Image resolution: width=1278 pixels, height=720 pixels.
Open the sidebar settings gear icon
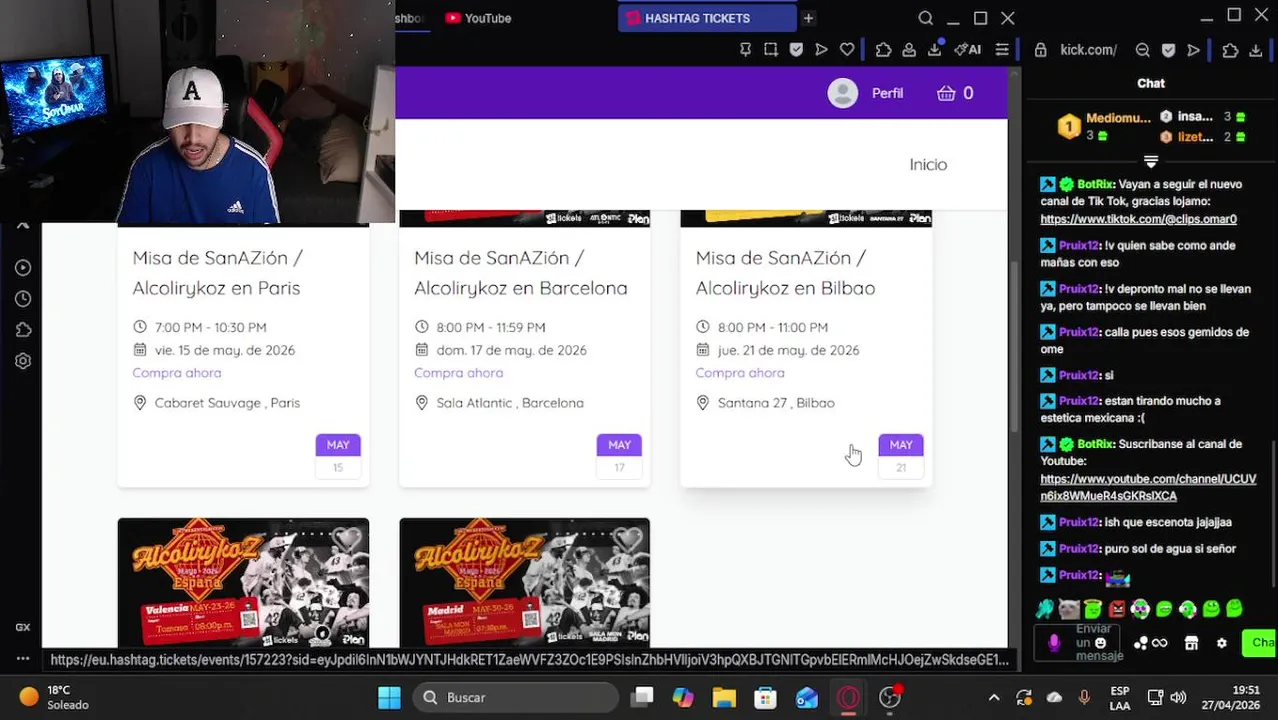[23, 361]
